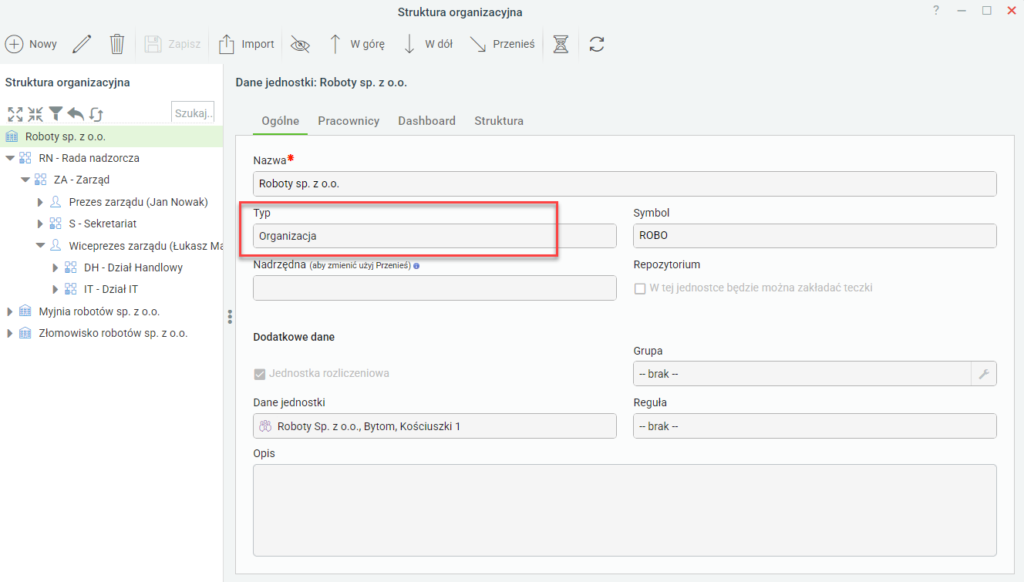
Task: Toggle Jednostka rozliczeniowa checkbox
Action: click(259, 374)
